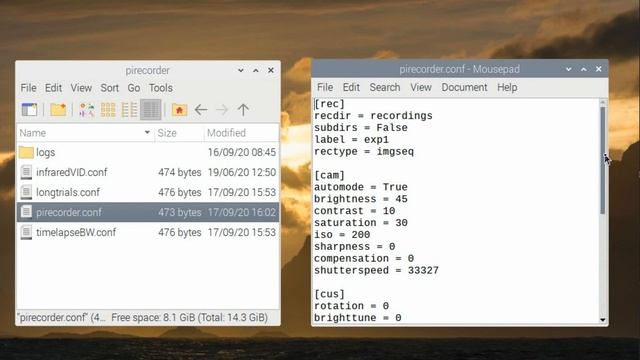The height and width of the screenshot is (360, 640).
Task: Place cursor on 'iso = 200' line
Action: 342,235
